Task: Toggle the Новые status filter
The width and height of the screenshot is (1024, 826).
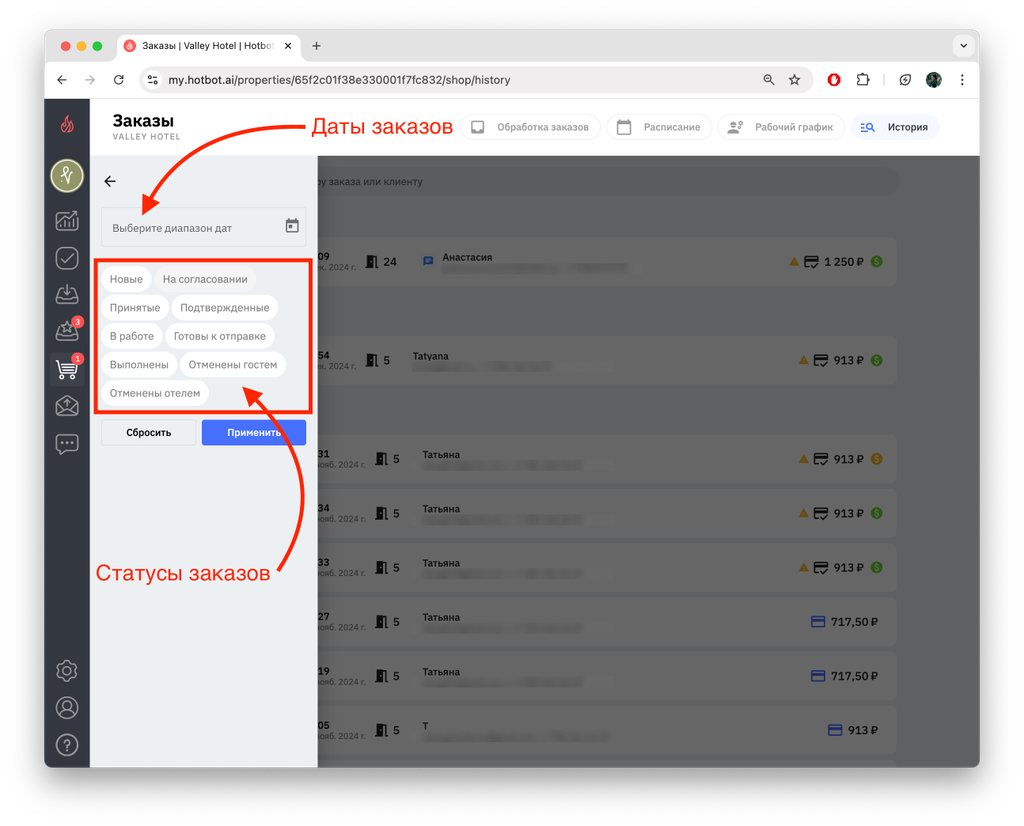Action: click(126, 279)
